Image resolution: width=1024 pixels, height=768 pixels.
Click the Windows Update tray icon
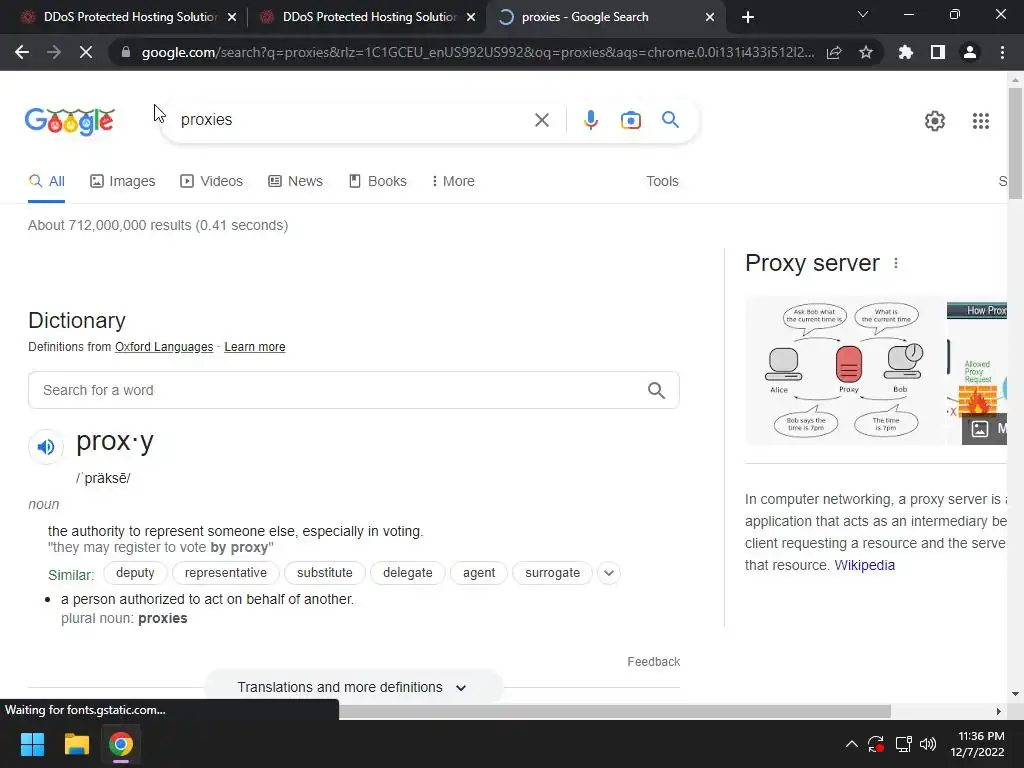click(876, 744)
